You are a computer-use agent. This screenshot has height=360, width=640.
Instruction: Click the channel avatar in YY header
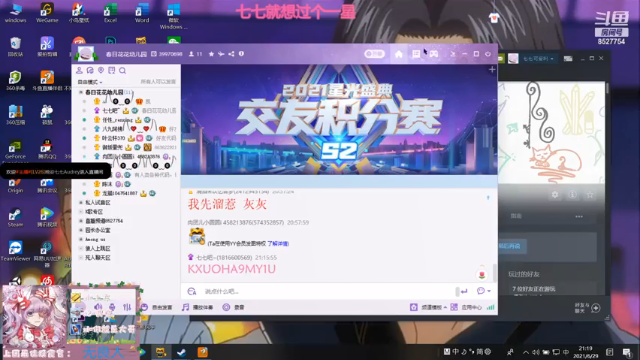click(x=86, y=54)
